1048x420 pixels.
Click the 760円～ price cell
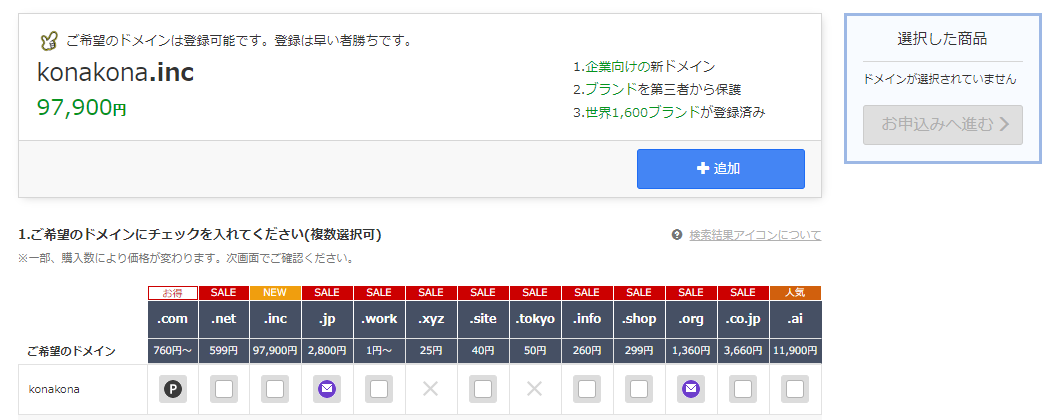click(x=172, y=350)
